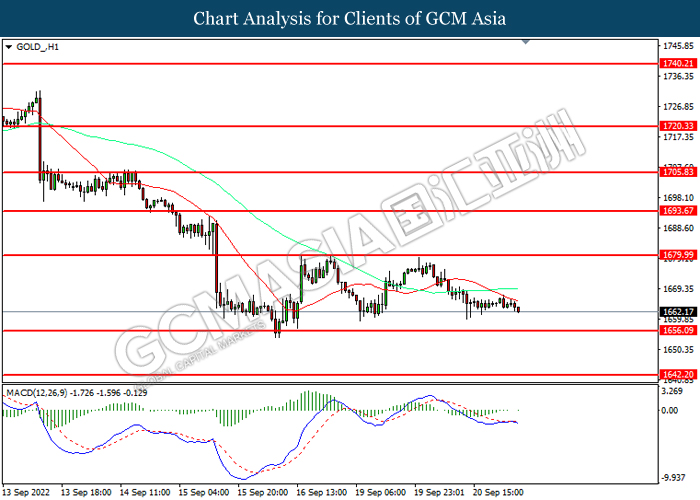Click the 1650.35 price axis value
Image resolution: width=700 pixels, height=500 pixels.
(679, 350)
